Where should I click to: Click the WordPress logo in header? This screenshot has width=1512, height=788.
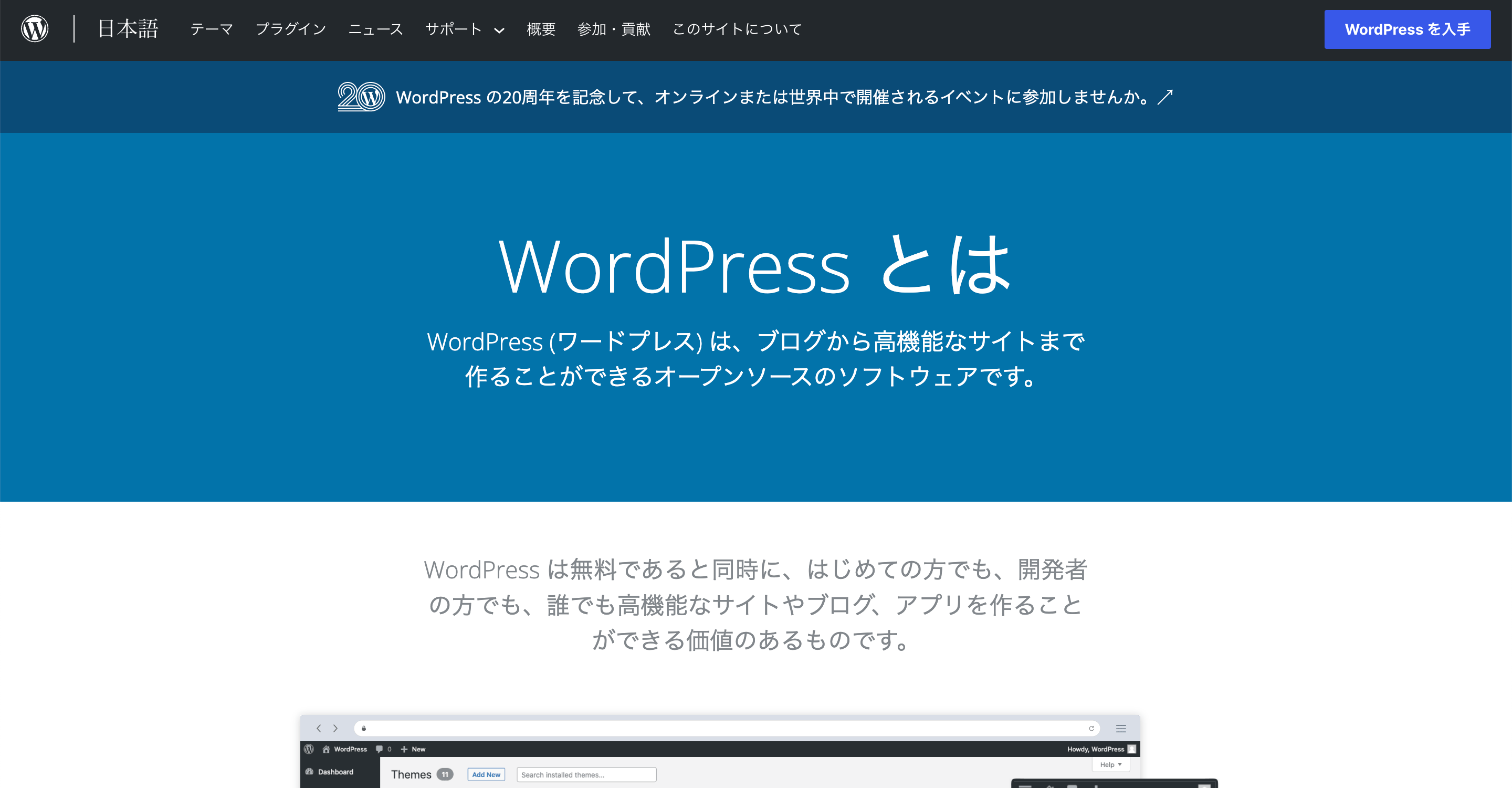tap(35, 29)
